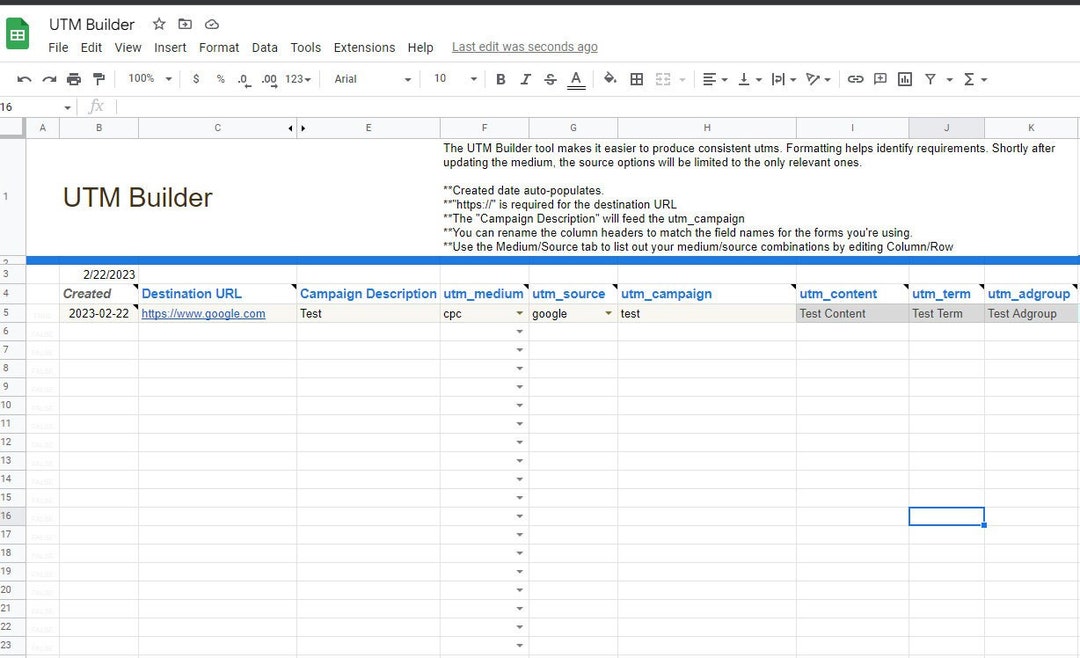Click the Create a filter icon
1080x658 pixels.
(x=929, y=79)
